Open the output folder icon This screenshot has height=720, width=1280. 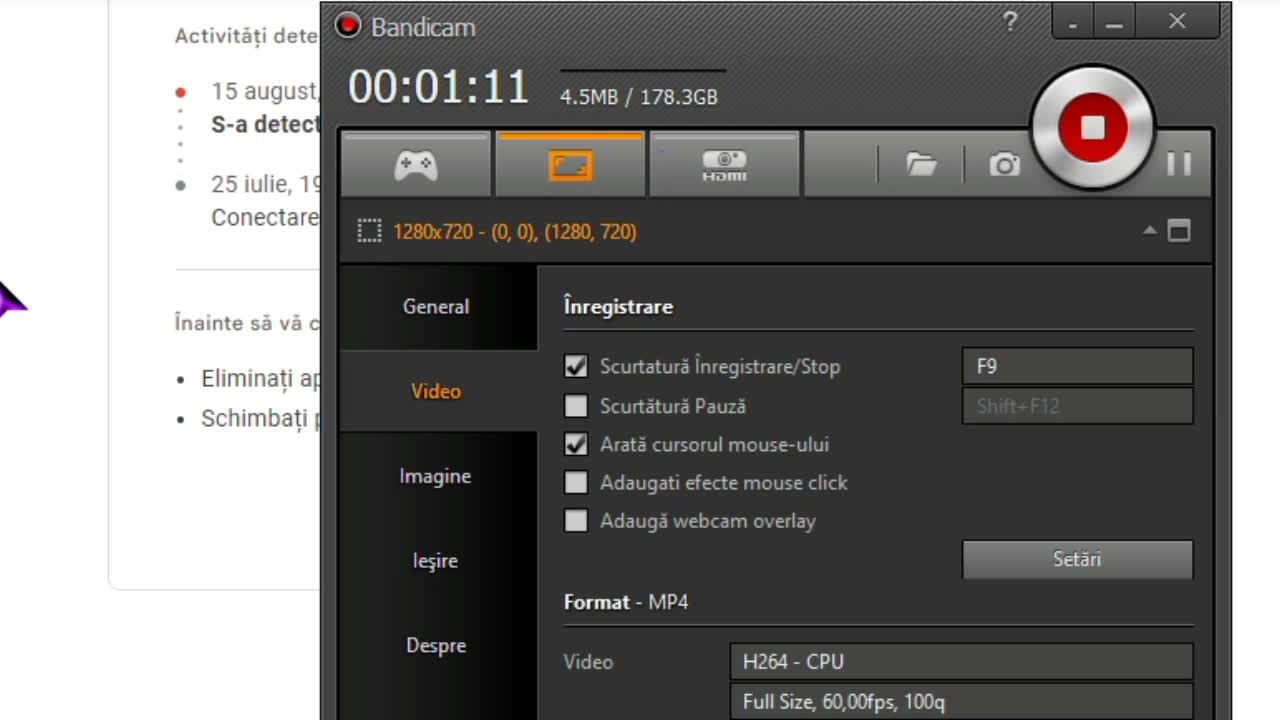click(x=921, y=165)
